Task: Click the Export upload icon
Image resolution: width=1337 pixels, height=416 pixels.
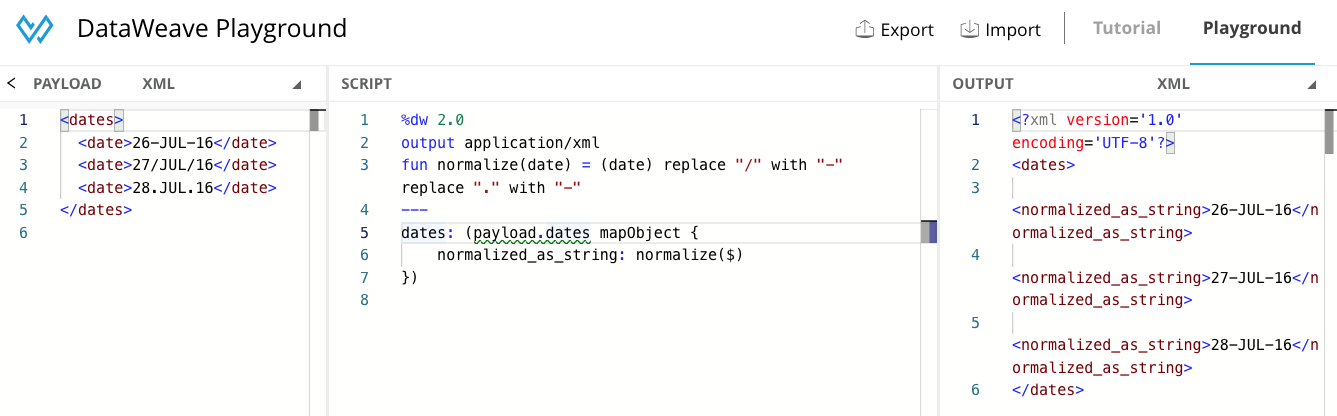Action: point(865,29)
